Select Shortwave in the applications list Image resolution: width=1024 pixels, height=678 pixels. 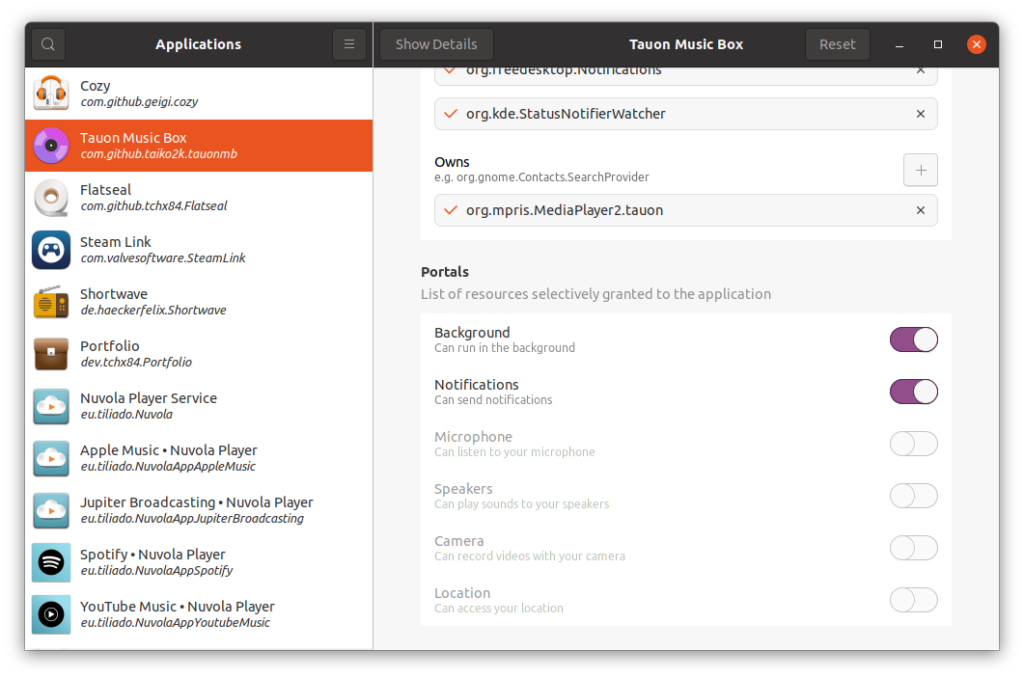click(199, 302)
